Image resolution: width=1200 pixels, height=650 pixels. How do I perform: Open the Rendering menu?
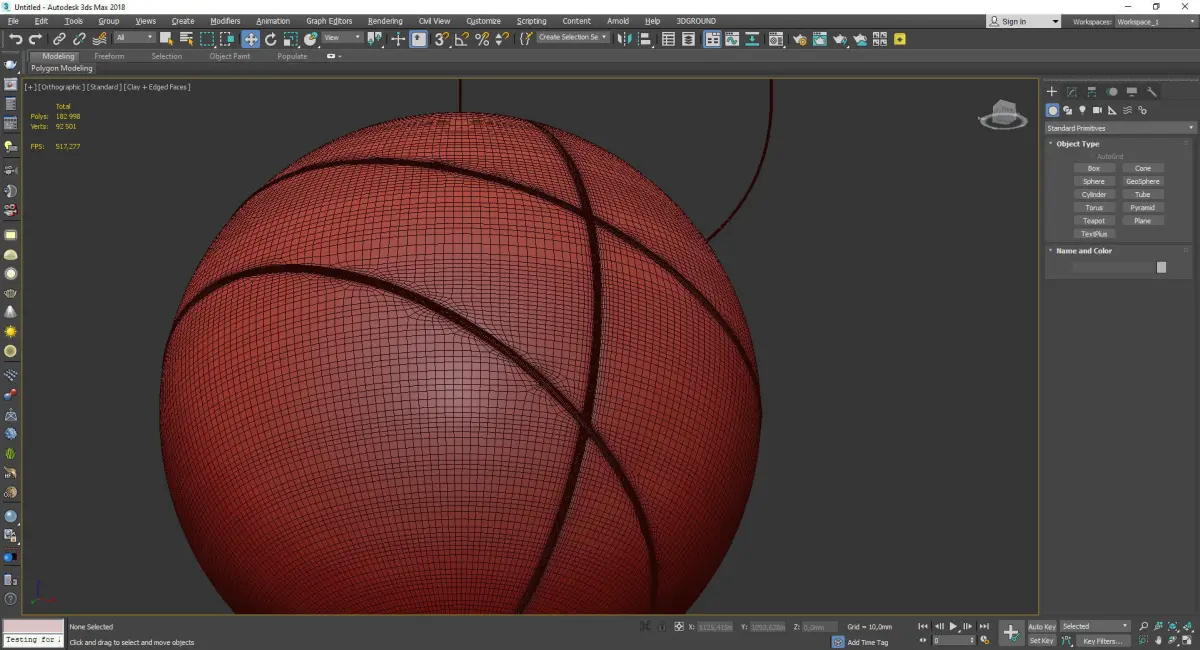(385, 21)
